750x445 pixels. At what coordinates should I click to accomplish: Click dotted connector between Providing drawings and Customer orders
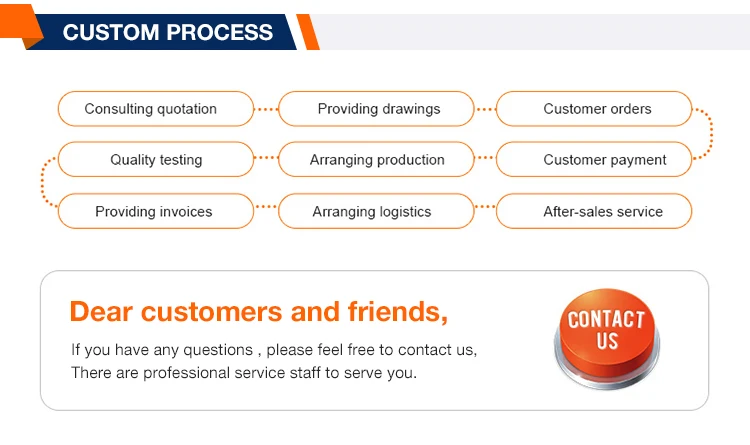click(485, 109)
